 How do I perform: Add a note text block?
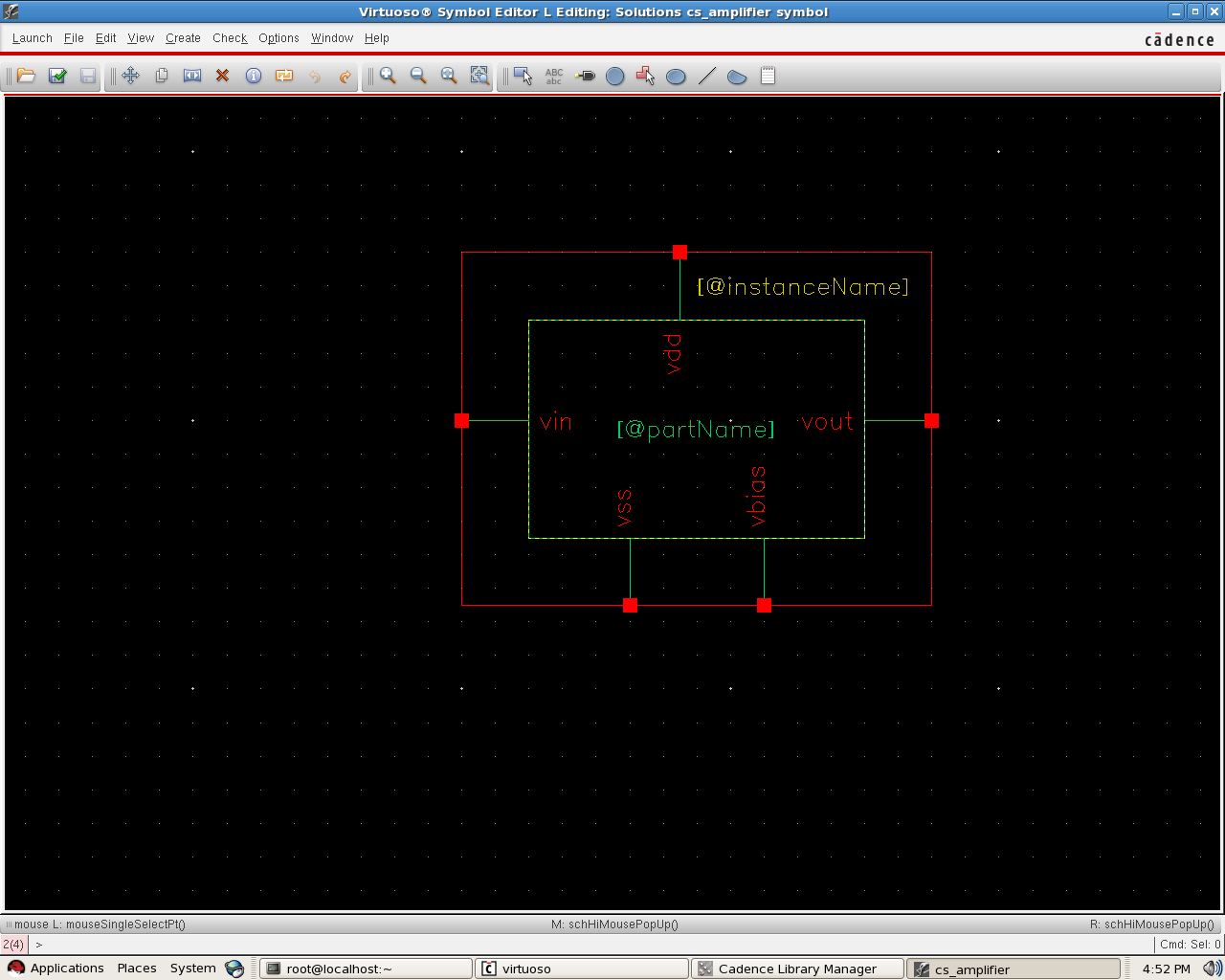[x=767, y=76]
